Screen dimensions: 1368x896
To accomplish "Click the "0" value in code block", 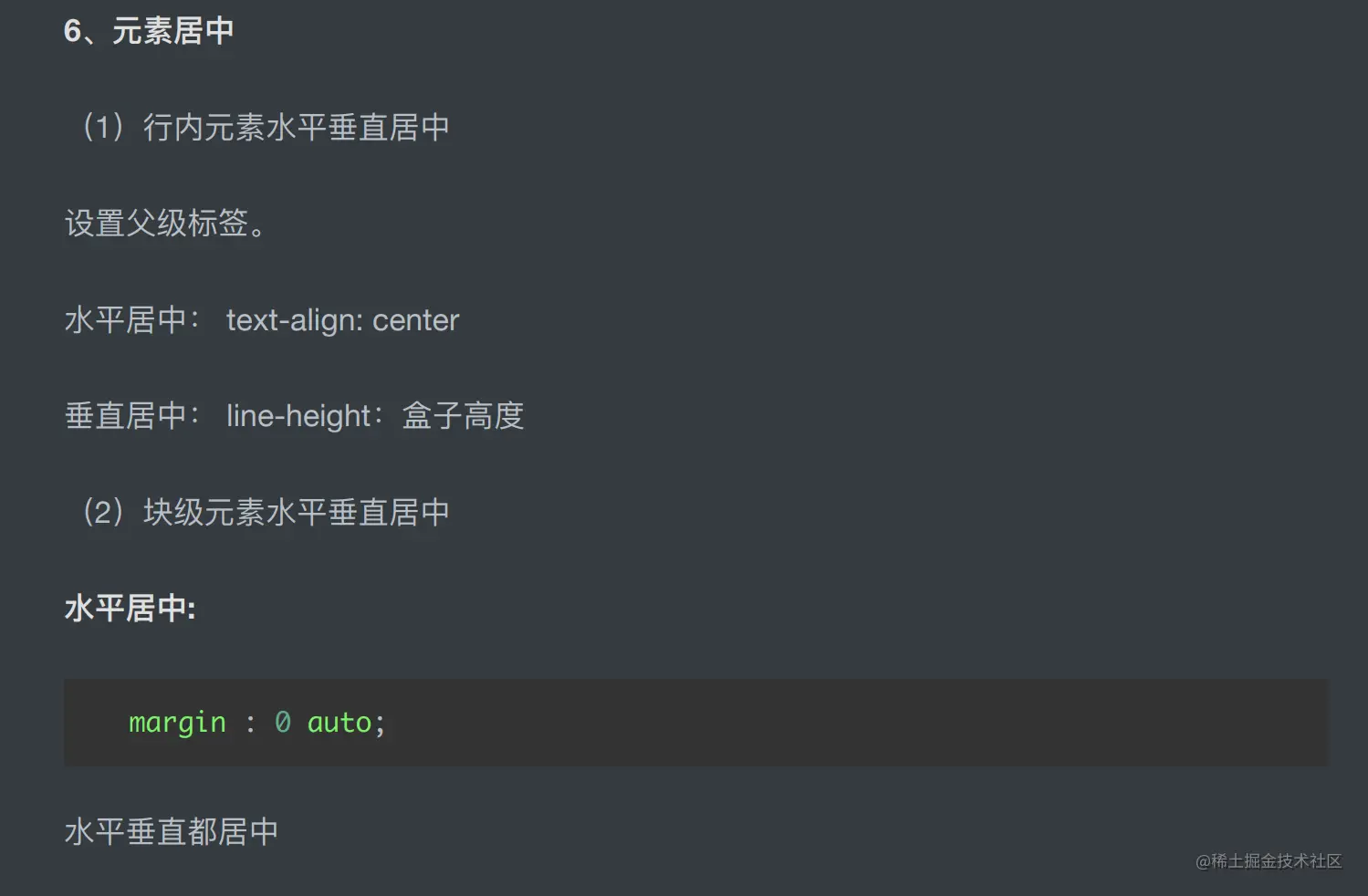I will click(282, 722).
